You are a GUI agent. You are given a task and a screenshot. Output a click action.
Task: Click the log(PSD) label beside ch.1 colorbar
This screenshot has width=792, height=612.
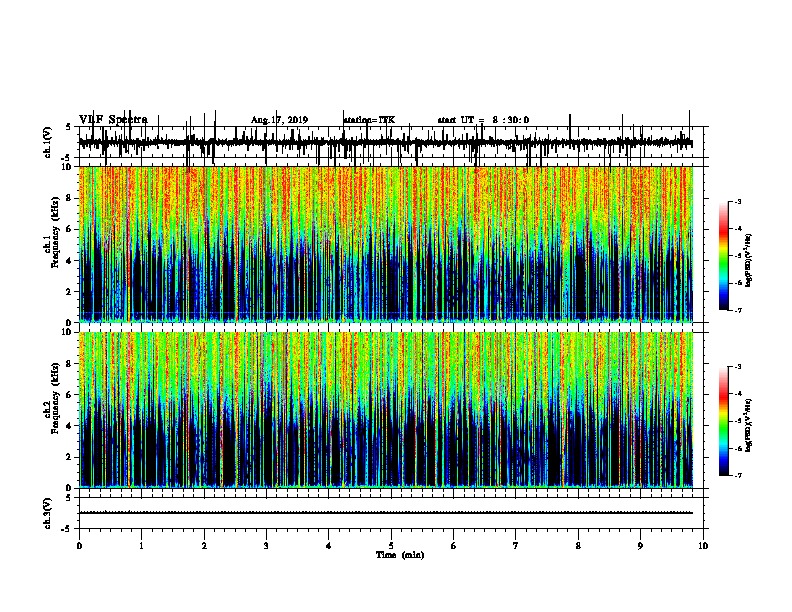749,261
